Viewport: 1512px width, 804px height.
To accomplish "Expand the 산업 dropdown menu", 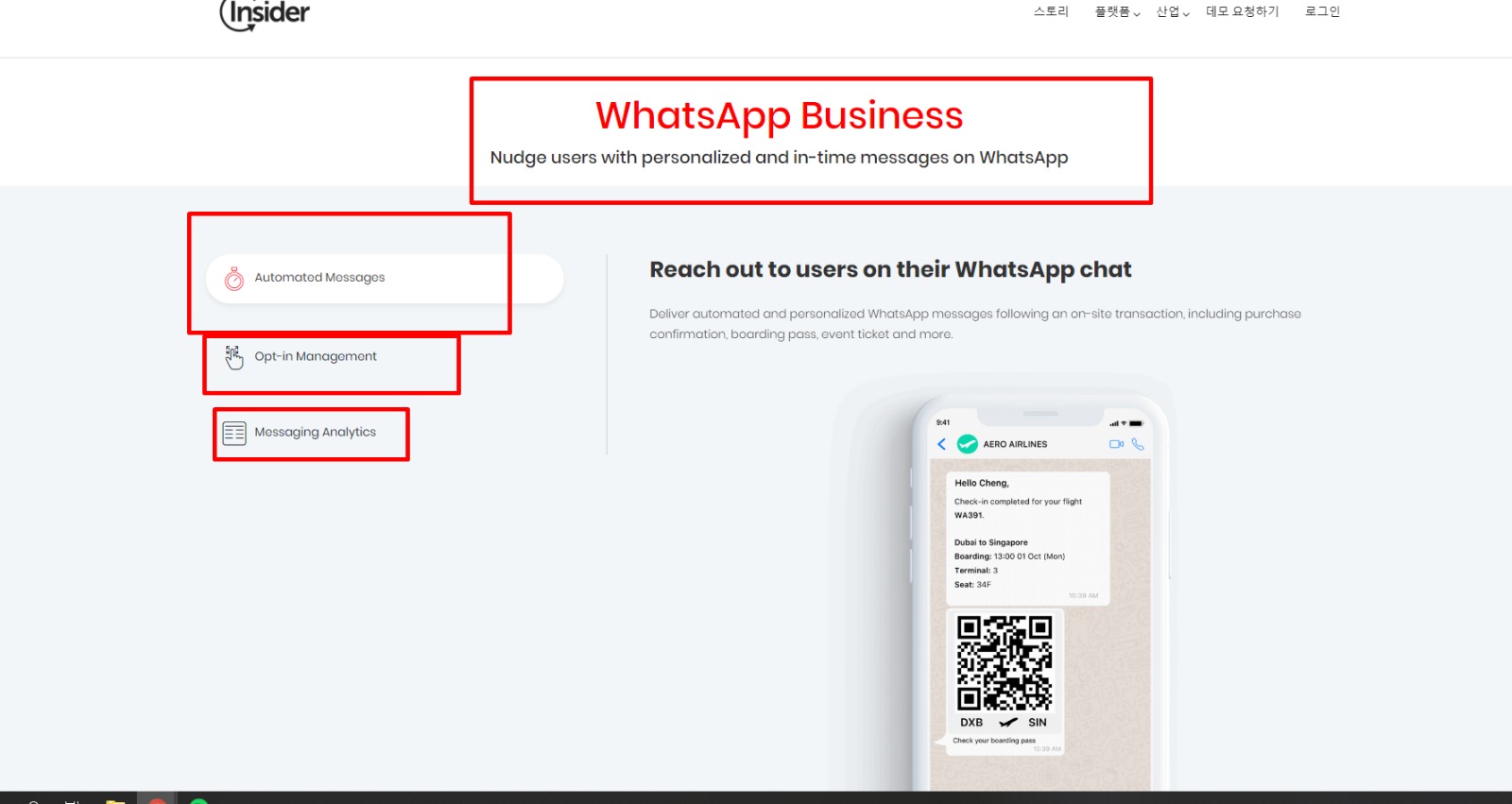I will [x=1172, y=12].
